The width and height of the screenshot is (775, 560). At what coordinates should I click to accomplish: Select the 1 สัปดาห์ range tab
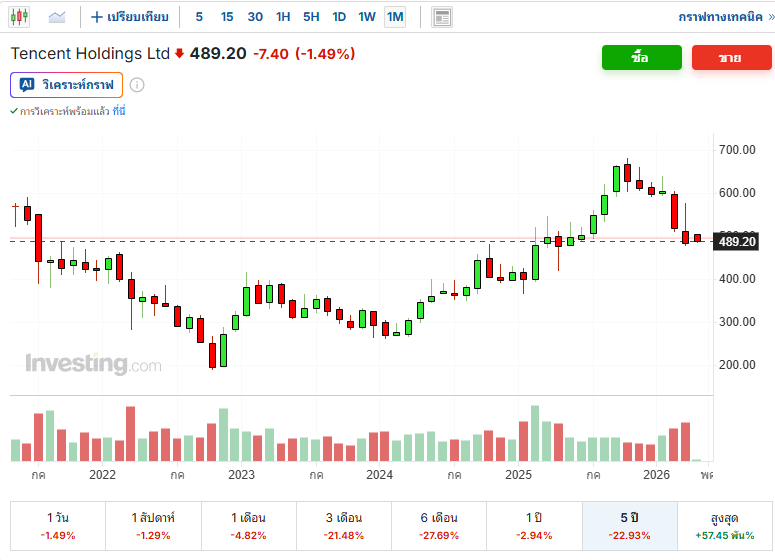point(153,526)
